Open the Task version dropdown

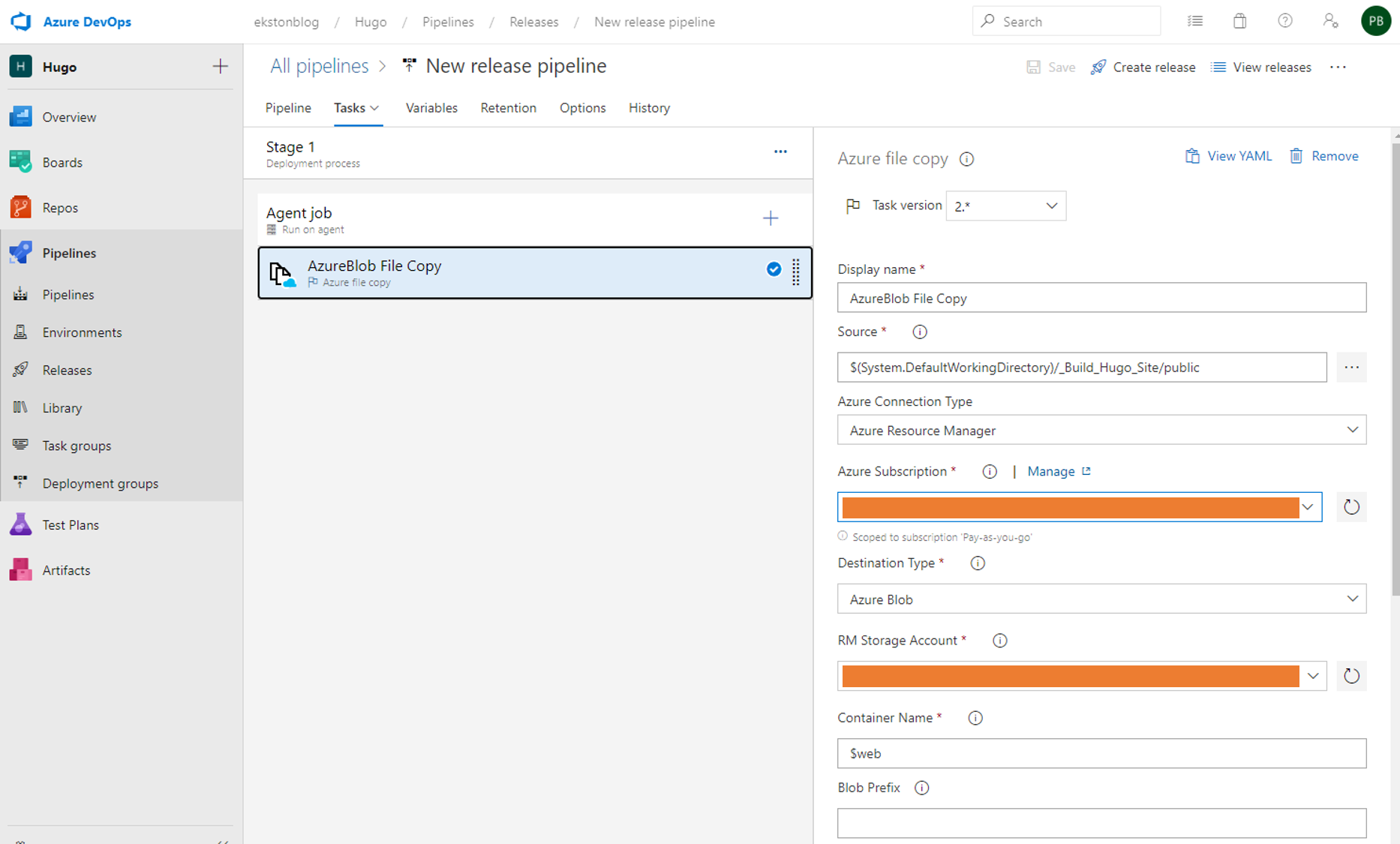(x=1005, y=206)
